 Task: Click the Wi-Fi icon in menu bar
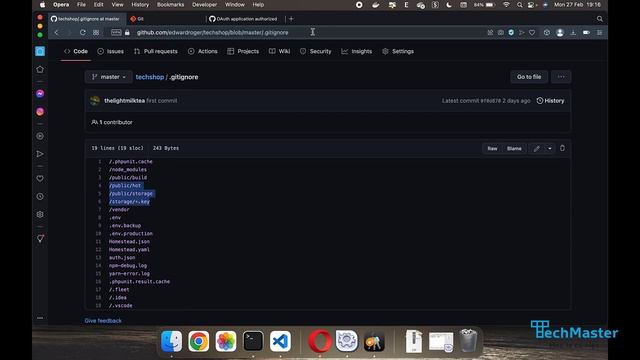507,5
